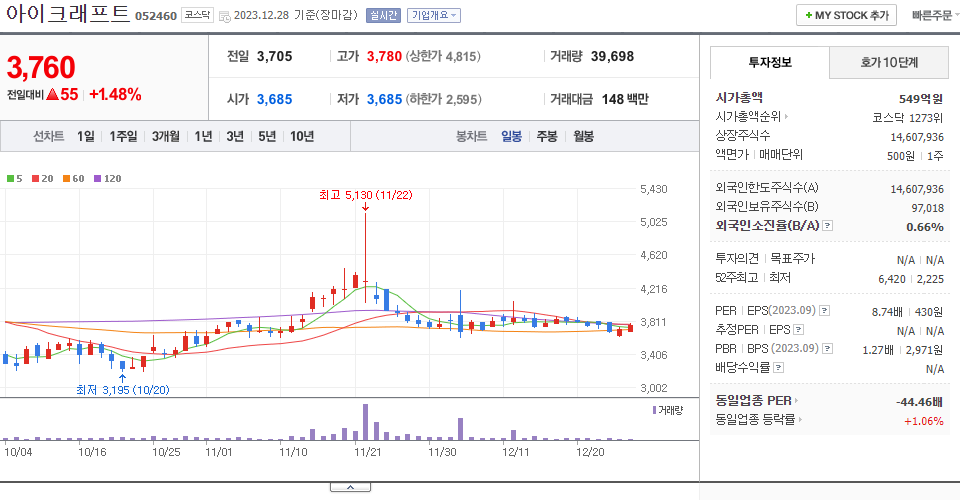Click the red arrow under 최고 5,130 label
Viewport: 960px width, 500px height.
366,206
